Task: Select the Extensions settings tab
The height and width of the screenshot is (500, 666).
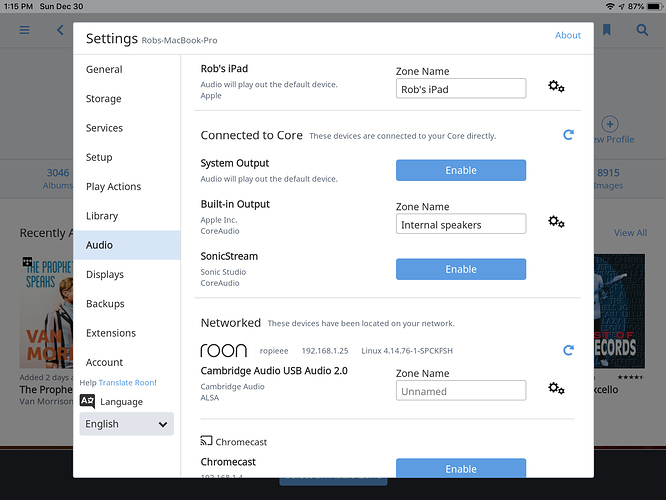Action: click(127, 333)
